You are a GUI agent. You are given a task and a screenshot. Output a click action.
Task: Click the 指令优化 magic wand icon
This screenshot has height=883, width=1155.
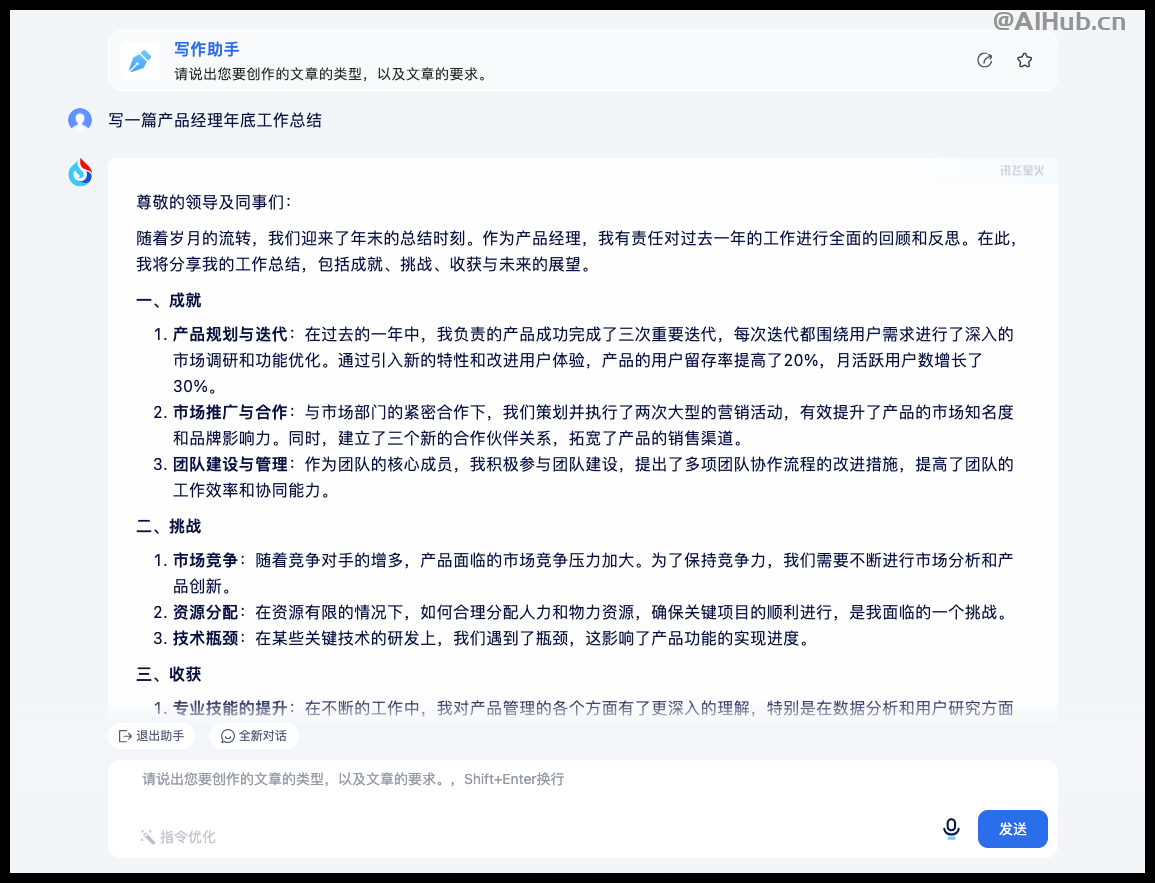tap(147, 837)
